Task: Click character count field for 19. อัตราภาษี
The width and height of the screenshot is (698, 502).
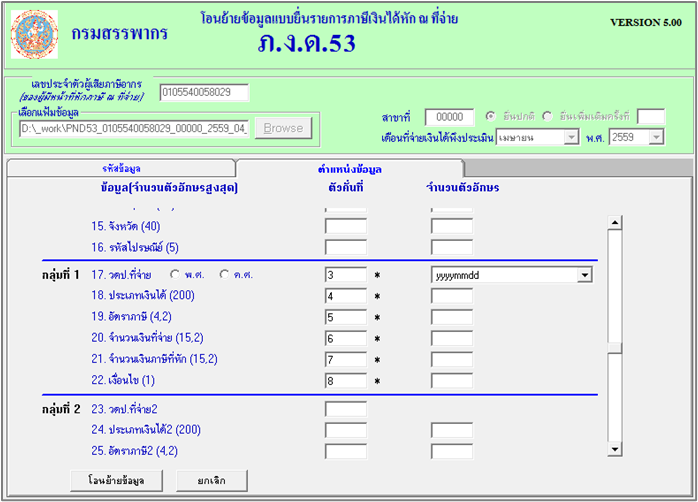Action: (452, 317)
